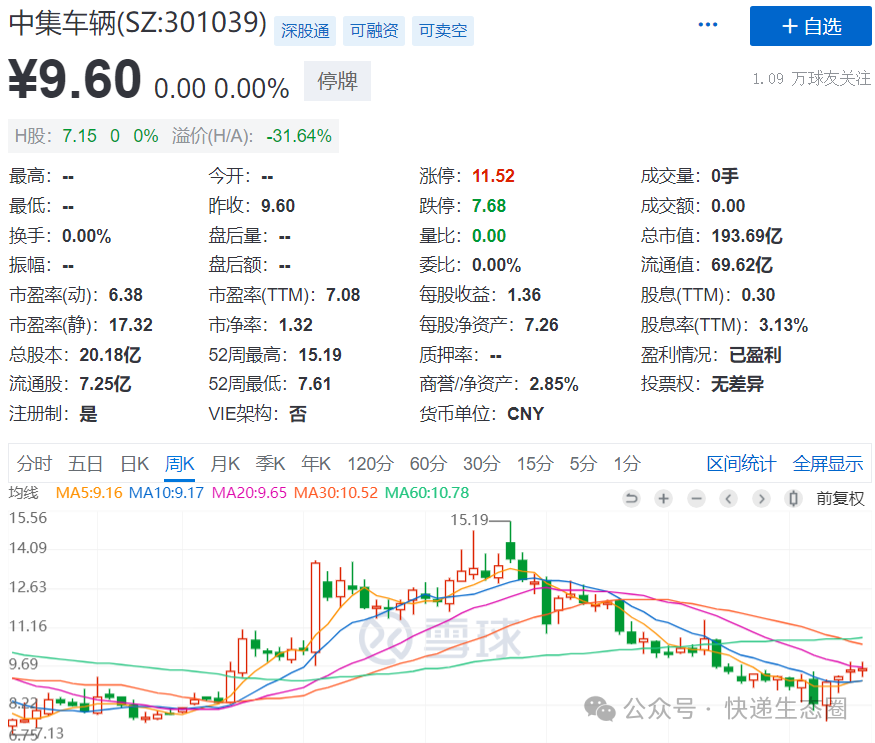Viewport: 875px width, 743px height.
Task: Click the 溢价(H/A) -31.64% value
Action: pos(252,136)
